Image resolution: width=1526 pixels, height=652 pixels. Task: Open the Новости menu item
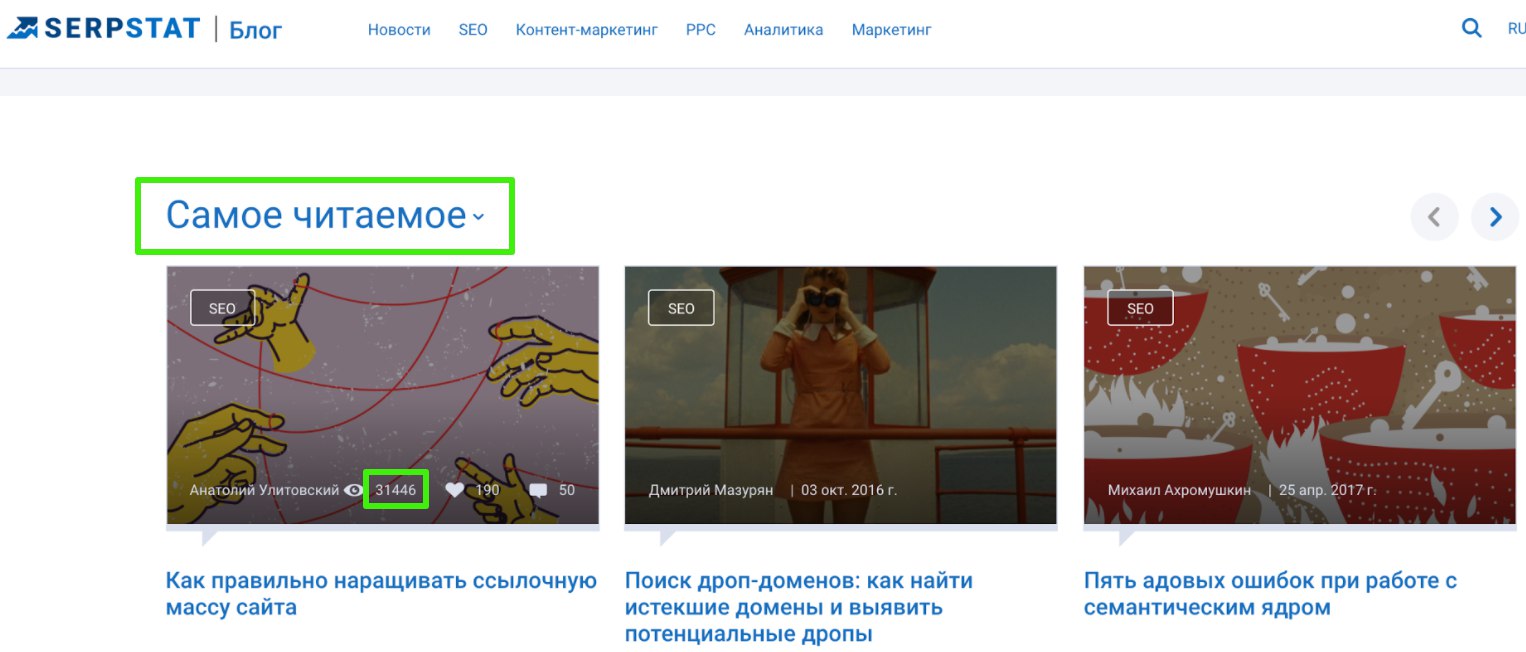399,30
